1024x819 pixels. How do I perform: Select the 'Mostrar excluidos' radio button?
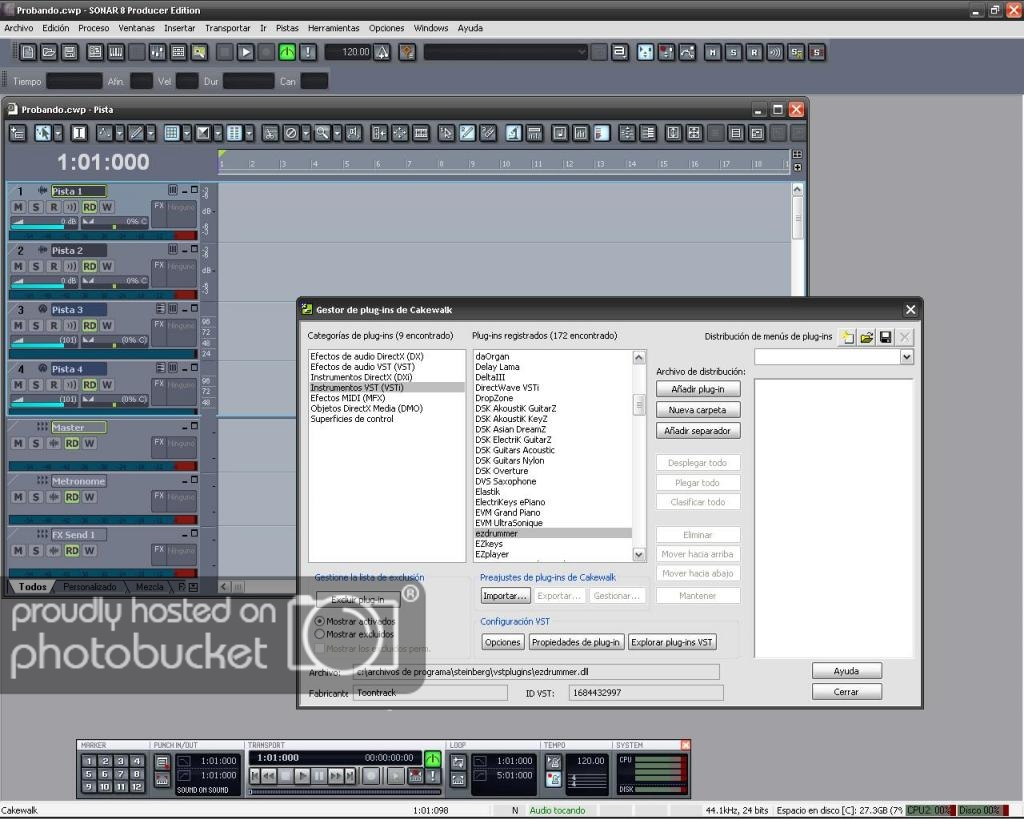320,634
